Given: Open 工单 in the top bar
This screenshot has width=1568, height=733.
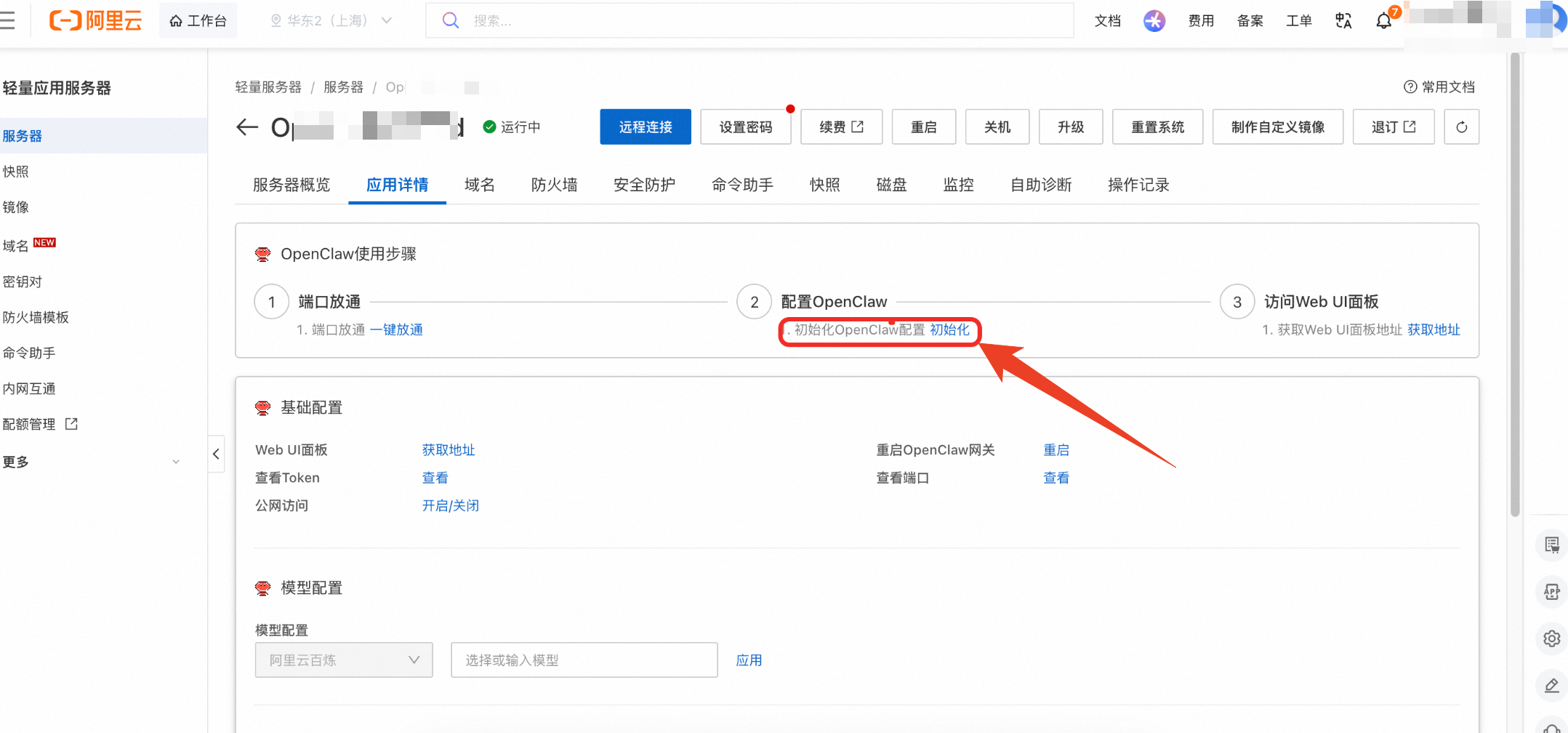Looking at the screenshot, I should 1298,21.
